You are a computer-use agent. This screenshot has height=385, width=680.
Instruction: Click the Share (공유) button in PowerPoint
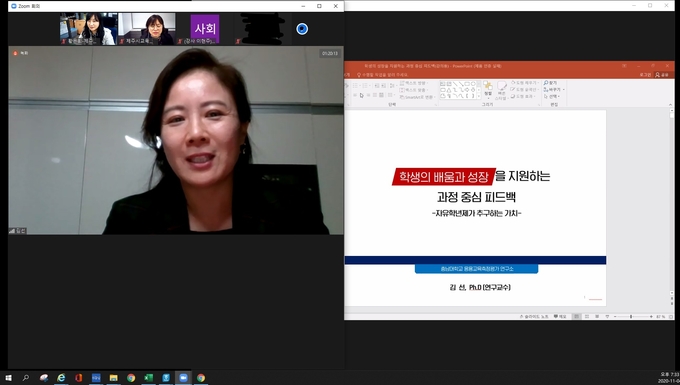(x=662, y=75)
